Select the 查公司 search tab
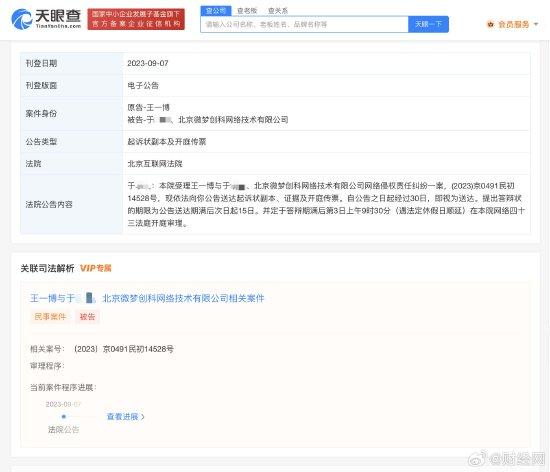The width and height of the screenshot is (550, 472). tap(216, 11)
